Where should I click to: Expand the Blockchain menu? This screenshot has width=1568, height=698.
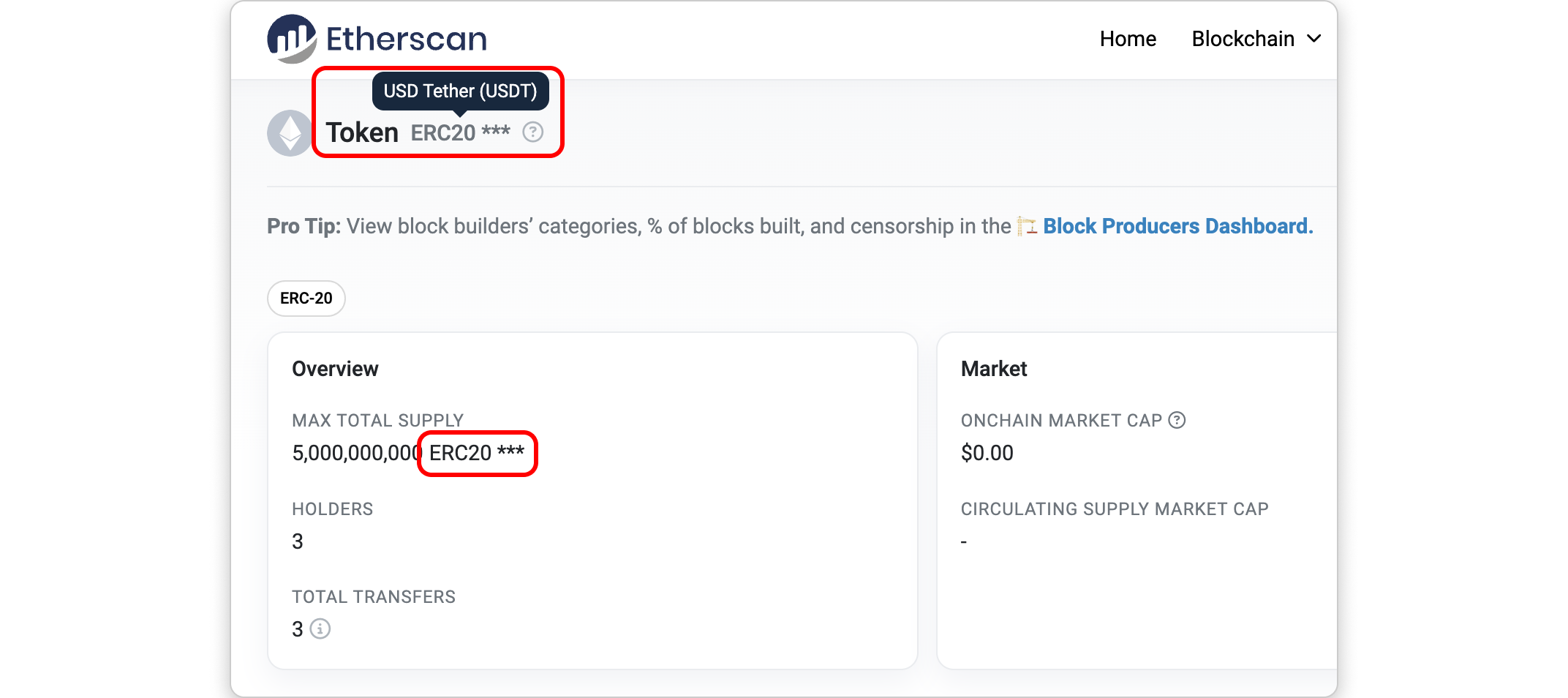click(x=1243, y=39)
